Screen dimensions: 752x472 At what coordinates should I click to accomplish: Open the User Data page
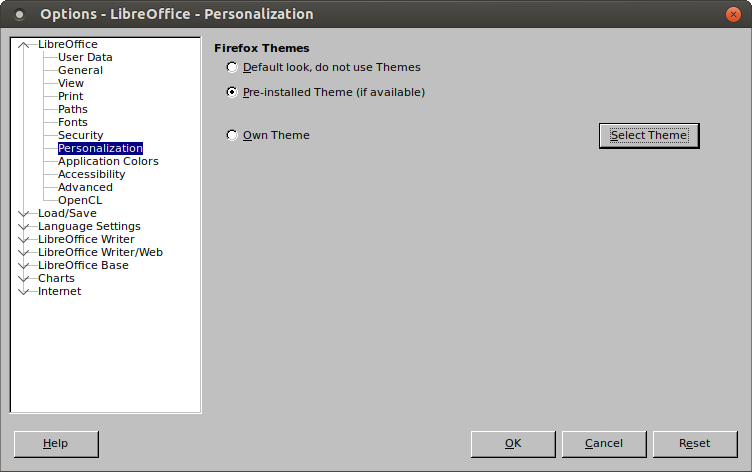[85, 57]
